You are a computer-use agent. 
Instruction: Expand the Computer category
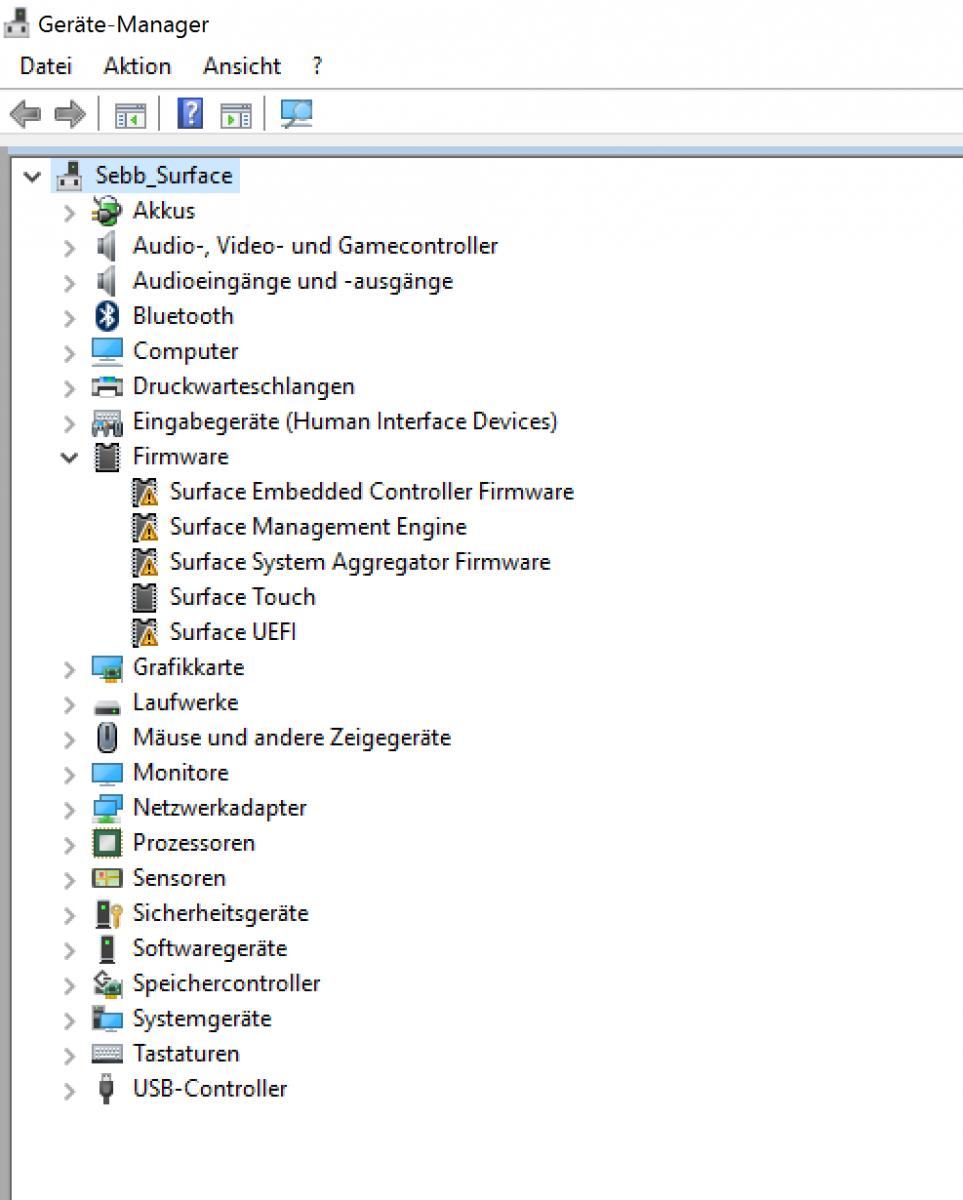[69, 352]
